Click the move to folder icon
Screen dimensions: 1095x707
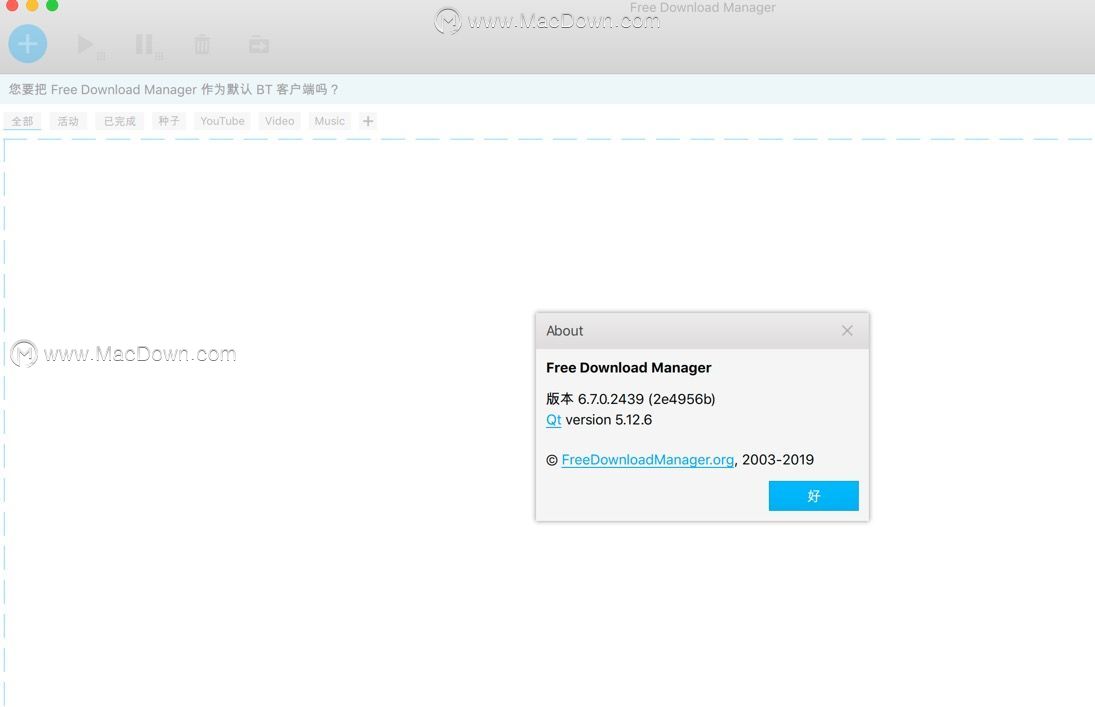click(259, 45)
